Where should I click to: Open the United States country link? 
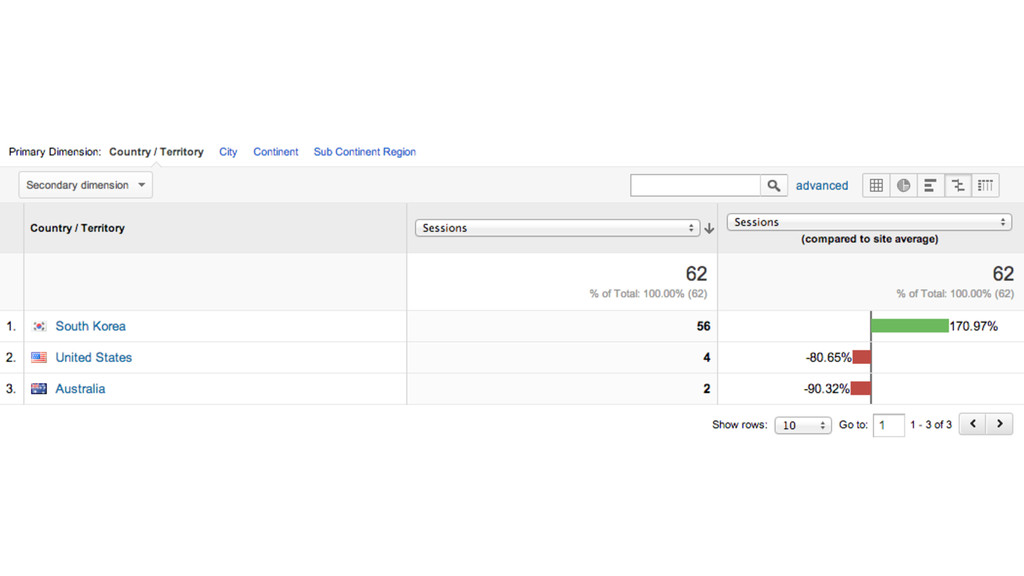[x=93, y=357]
